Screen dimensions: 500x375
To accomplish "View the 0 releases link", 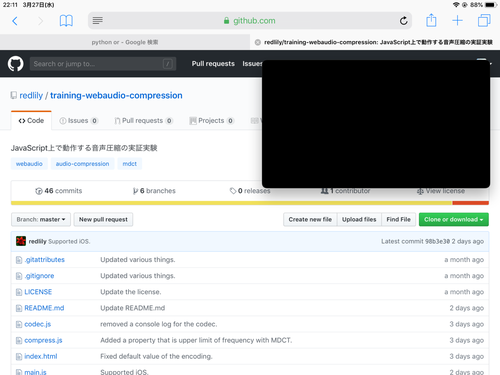I will (250, 191).
